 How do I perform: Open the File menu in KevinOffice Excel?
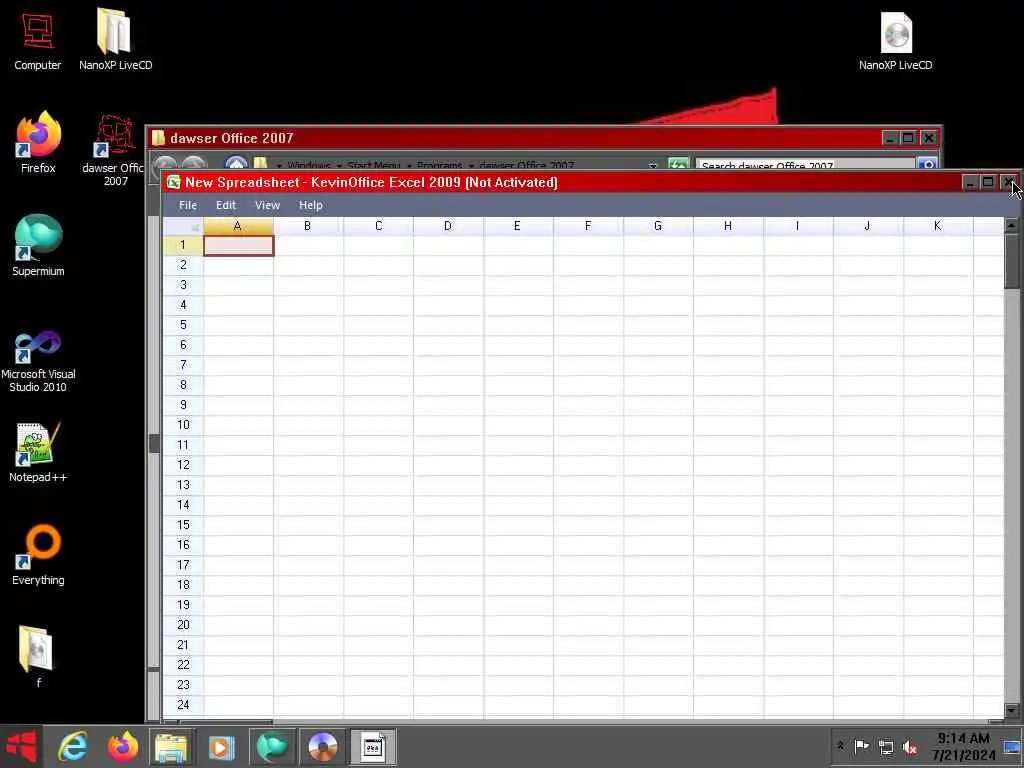click(187, 205)
